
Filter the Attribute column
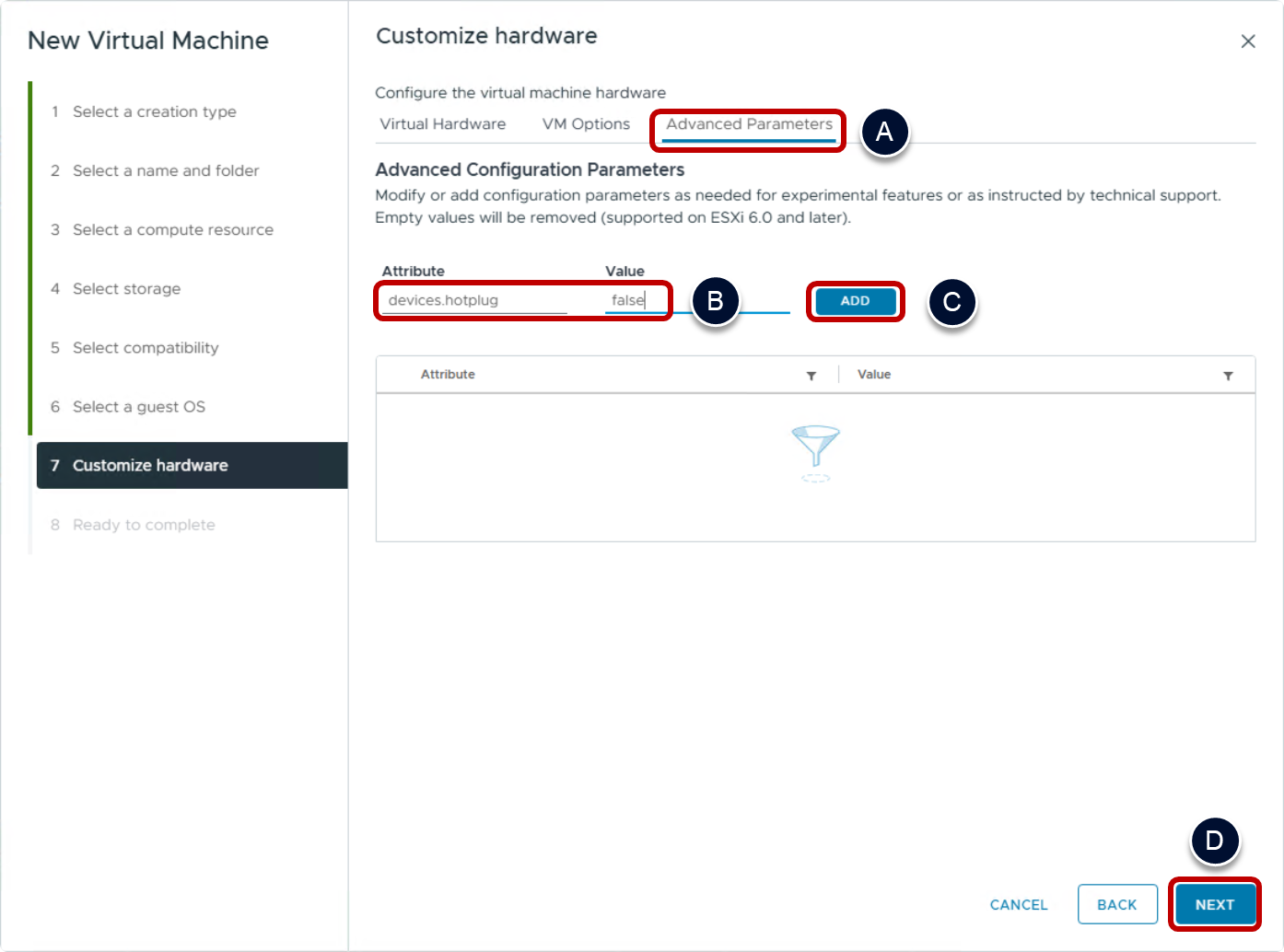(x=811, y=376)
